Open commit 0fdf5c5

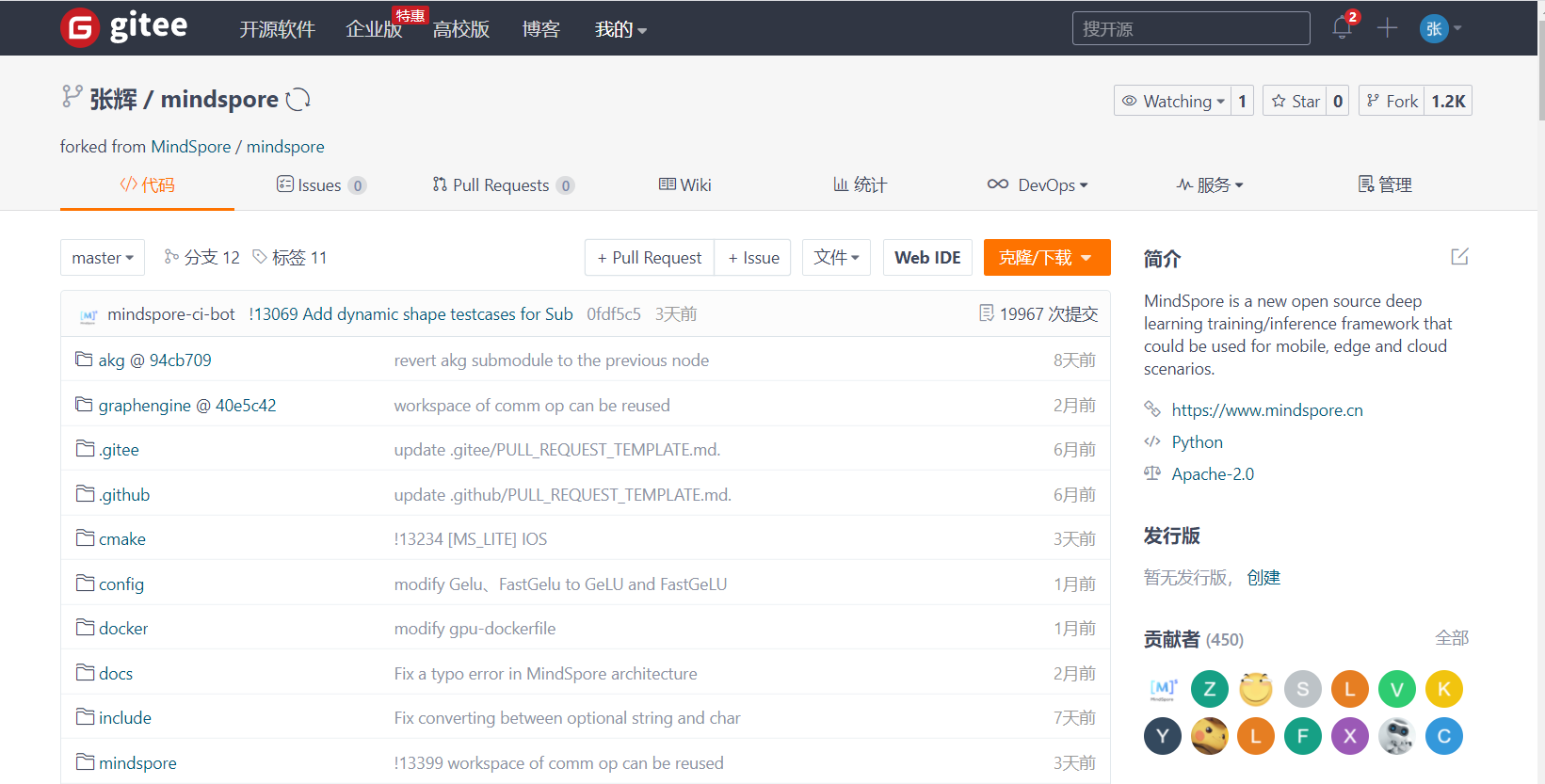click(x=614, y=314)
